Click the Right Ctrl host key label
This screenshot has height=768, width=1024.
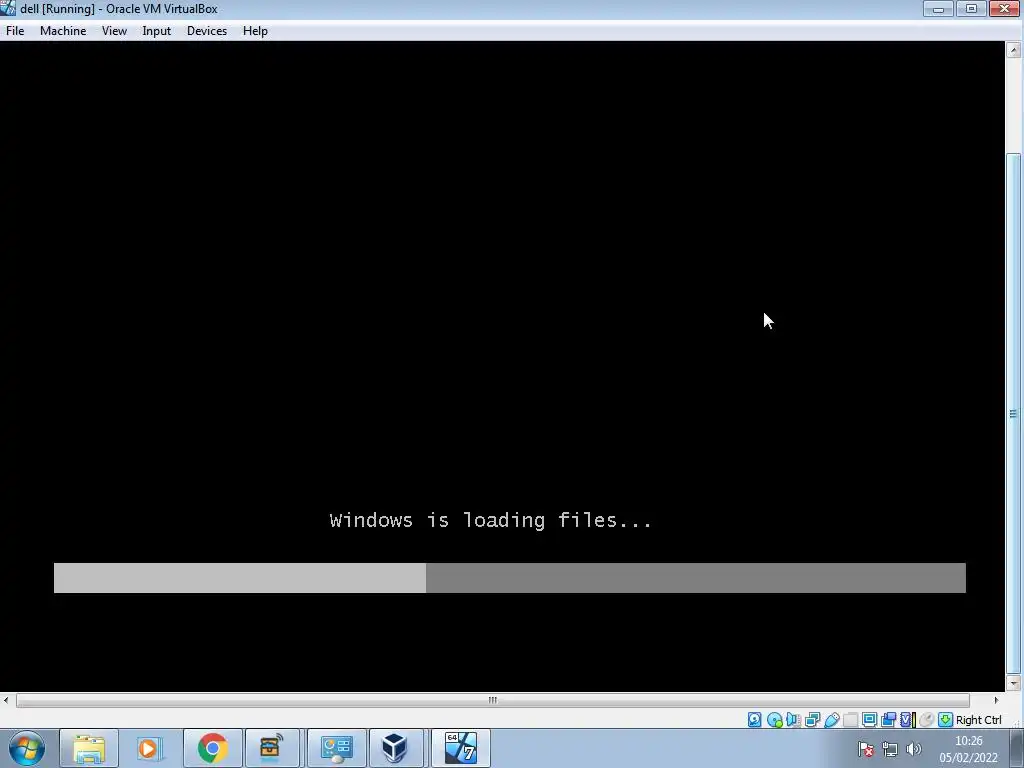(978, 720)
